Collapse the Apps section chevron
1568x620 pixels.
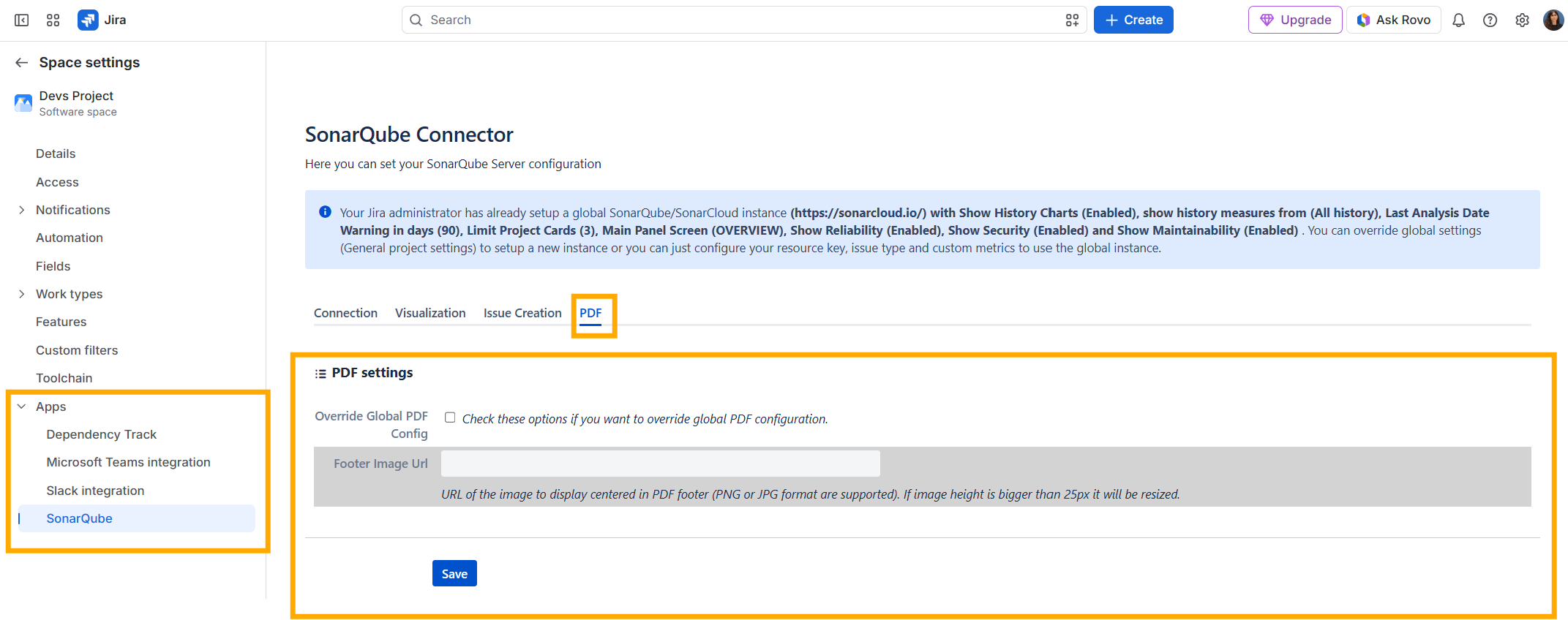point(22,407)
